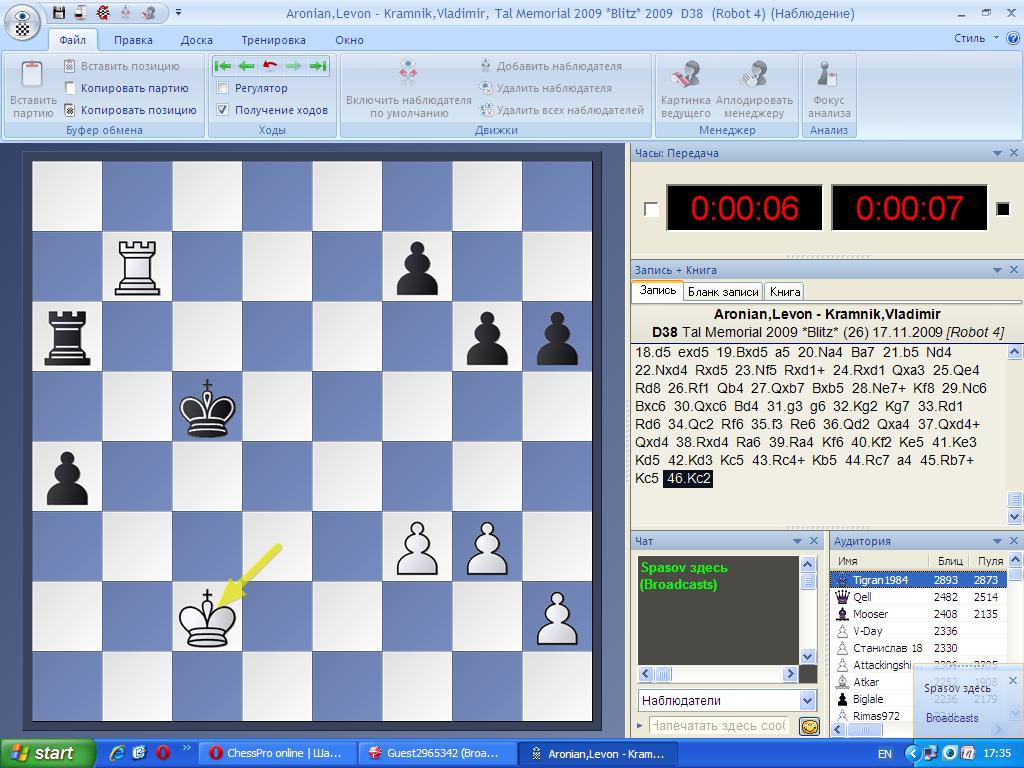Open the Книга tab in notation panel
Image resolution: width=1024 pixels, height=768 pixels.
pyautogui.click(x=784, y=292)
